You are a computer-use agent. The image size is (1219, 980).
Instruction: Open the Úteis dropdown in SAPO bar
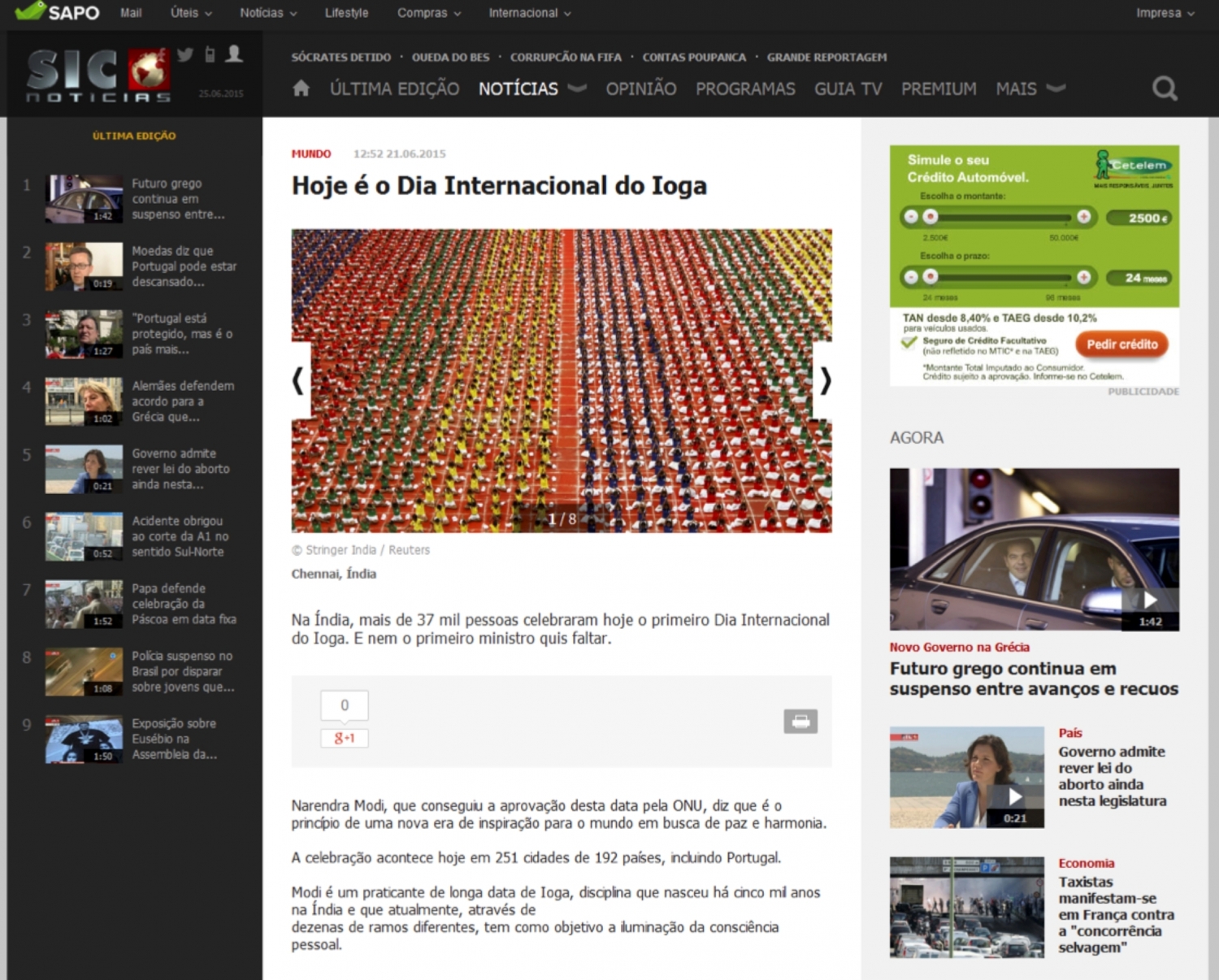(191, 13)
